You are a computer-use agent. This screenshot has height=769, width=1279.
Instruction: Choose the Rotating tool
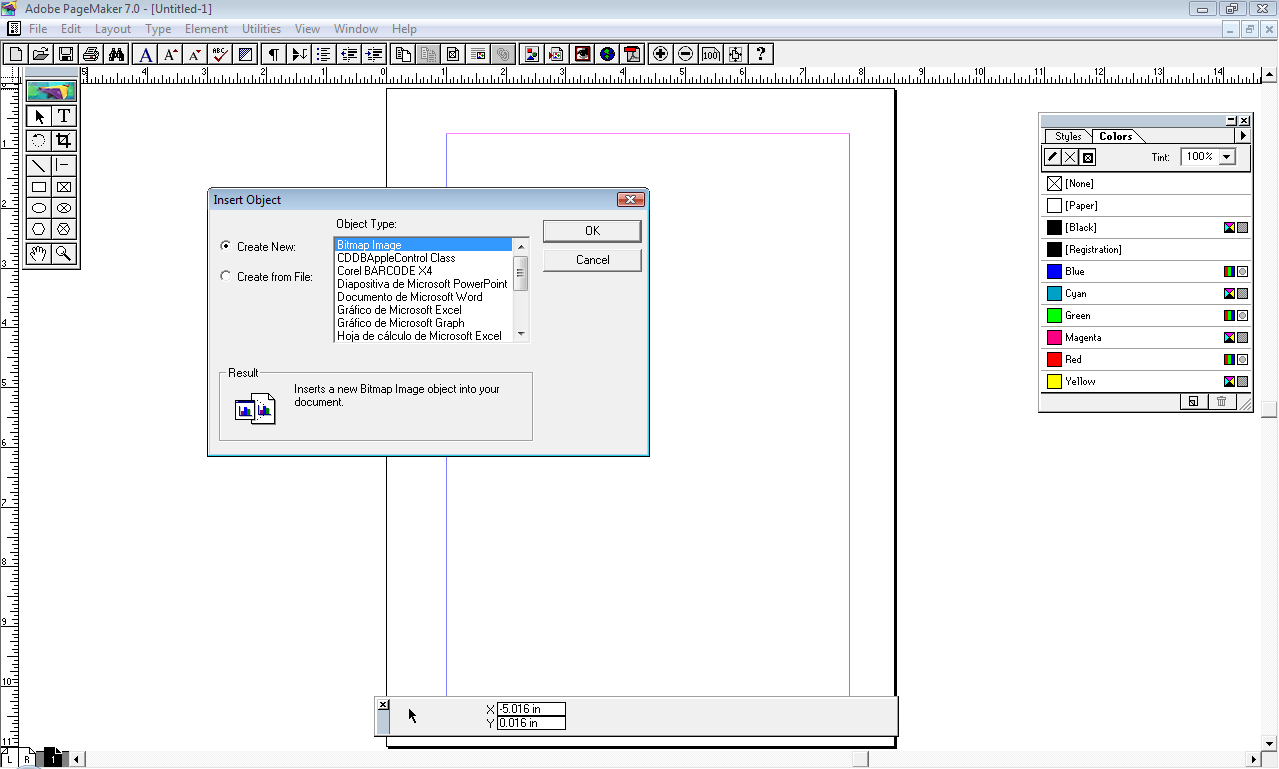(39, 141)
